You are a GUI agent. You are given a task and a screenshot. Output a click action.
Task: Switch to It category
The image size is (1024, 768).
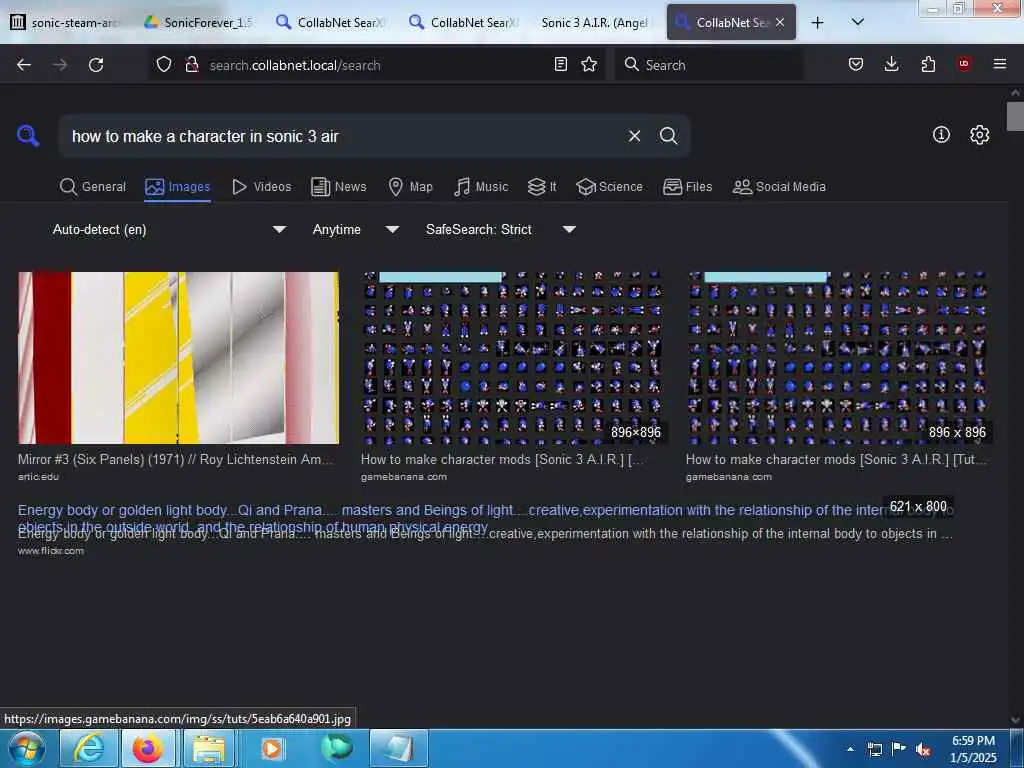(542, 187)
